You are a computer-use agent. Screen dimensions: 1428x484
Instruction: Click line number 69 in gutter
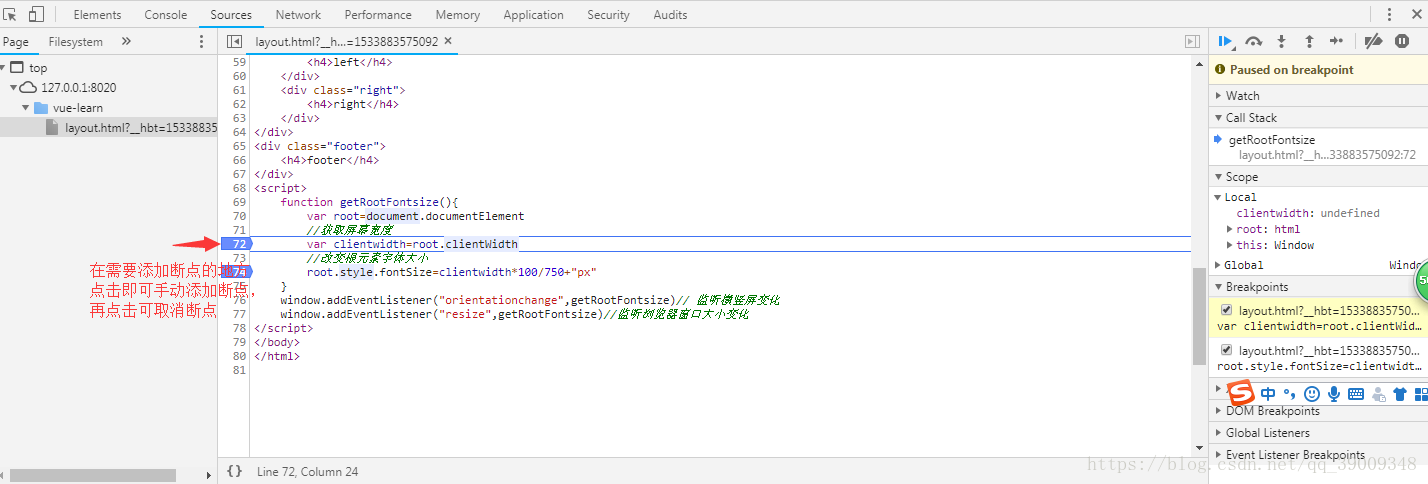click(x=238, y=202)
